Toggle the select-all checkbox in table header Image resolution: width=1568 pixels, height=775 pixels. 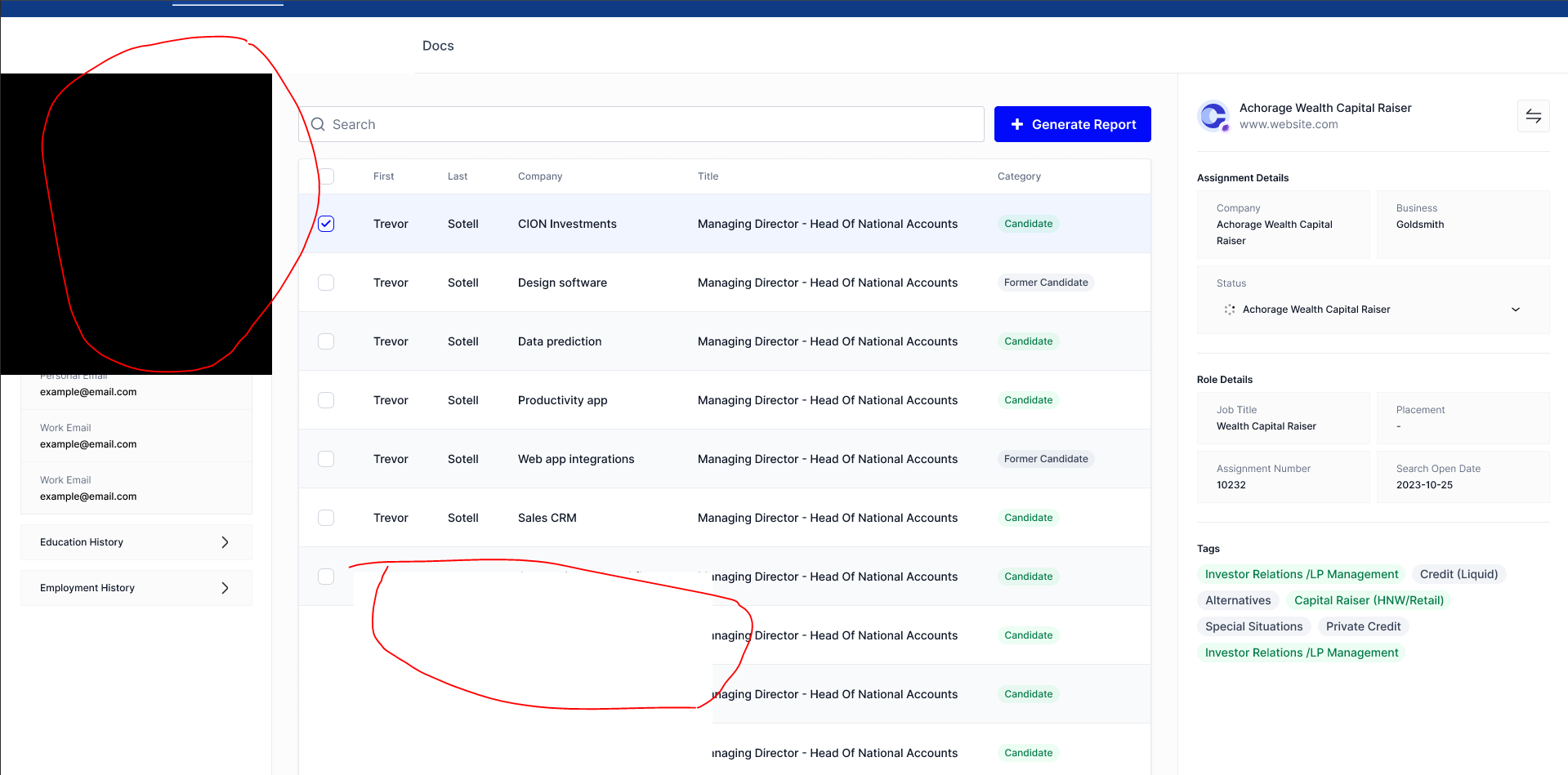point(326,176)
